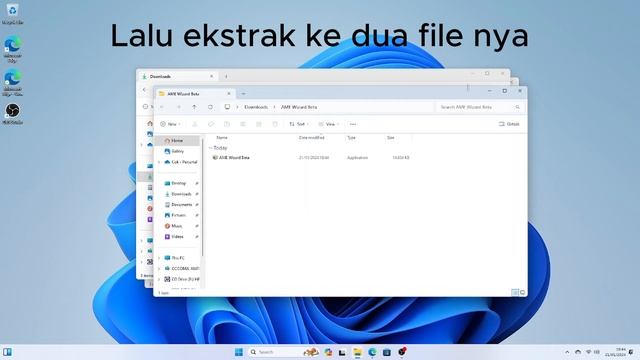The height and width of the screenshot is (360, 640).
Task: Click the Paste icon in toolbar
Action: coord(227,124)
